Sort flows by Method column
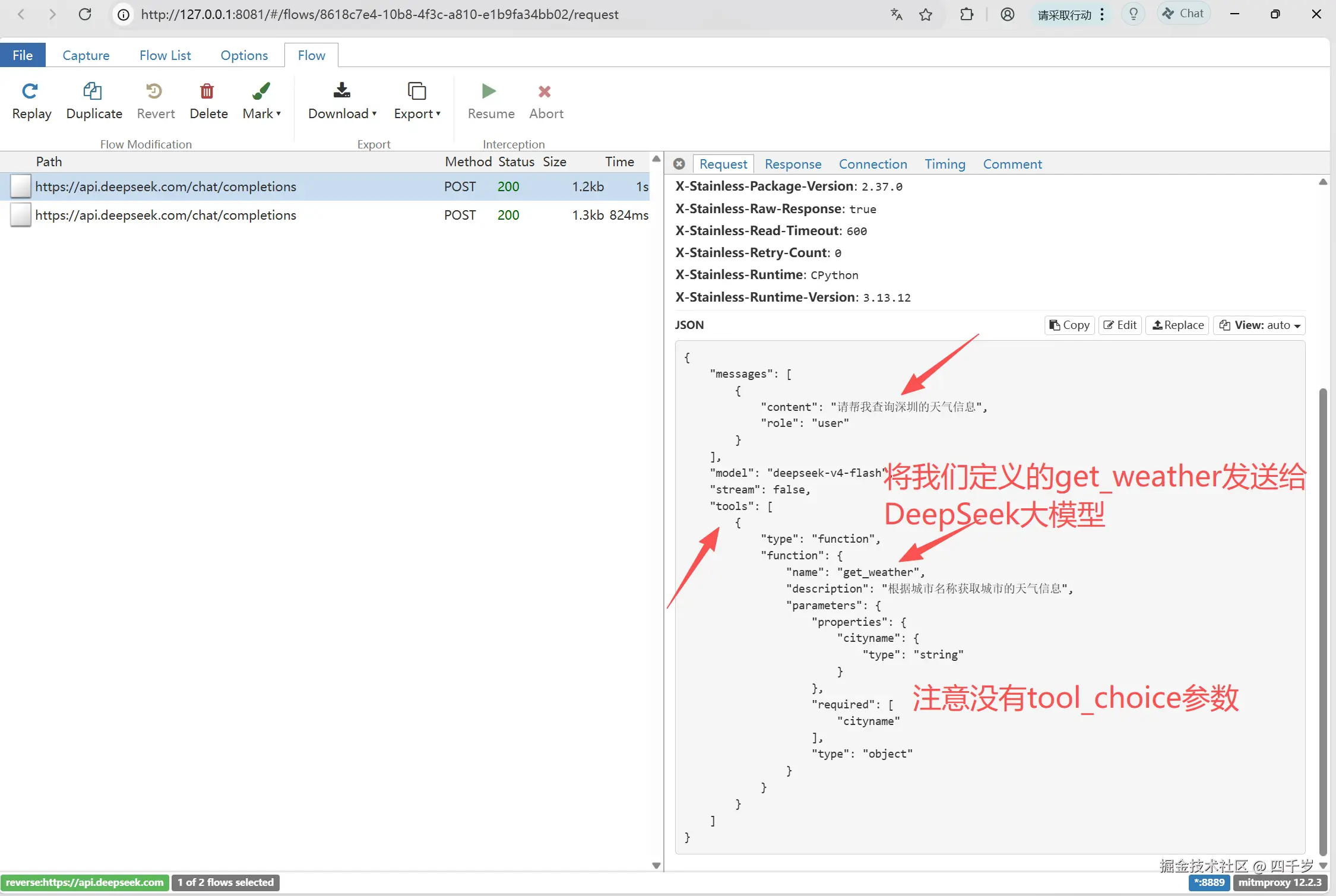The image size is (1336, 896). coord(468,162)
